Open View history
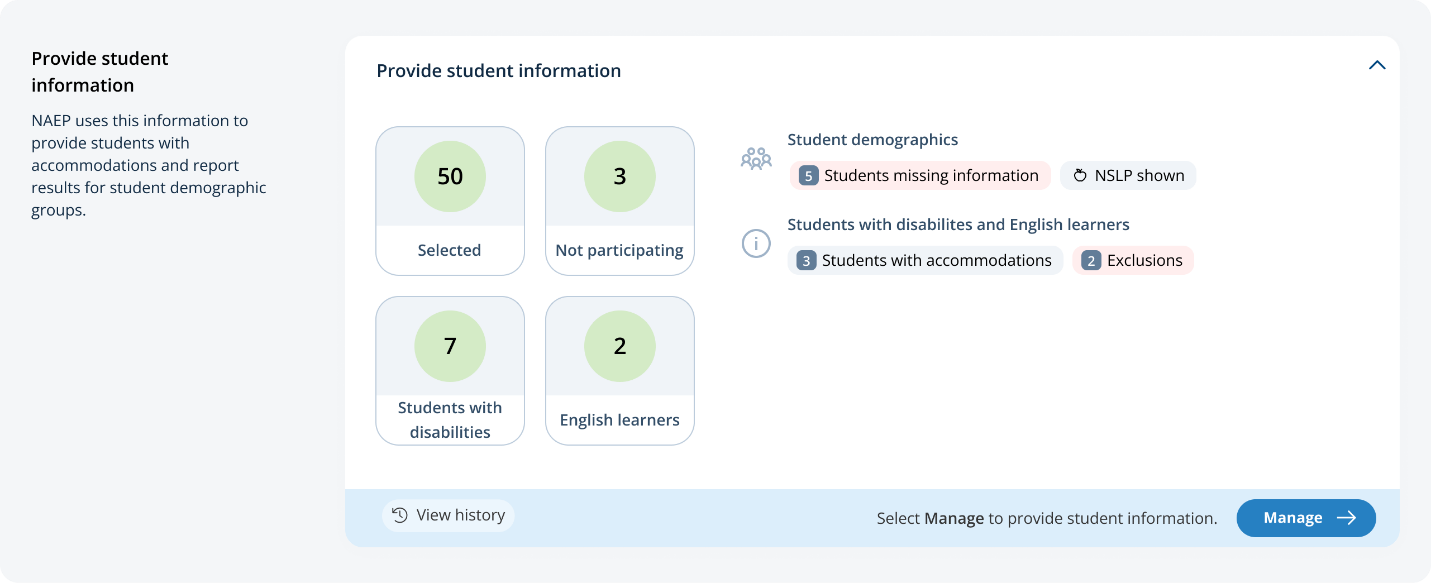Image resolution: width=1431 pixels, height=583 pixels. click(449, 516)
